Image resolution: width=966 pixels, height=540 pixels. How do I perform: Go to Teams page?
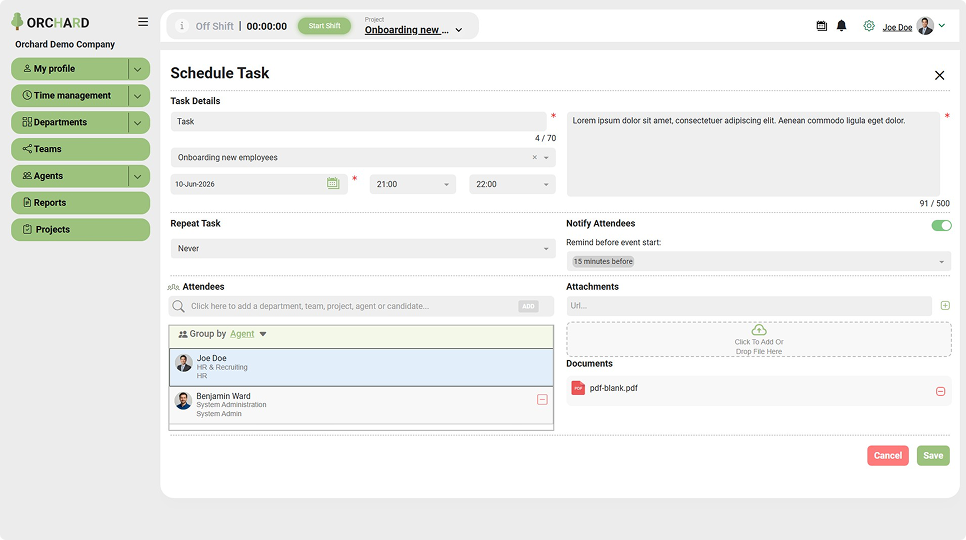click(x=80, y=149)
